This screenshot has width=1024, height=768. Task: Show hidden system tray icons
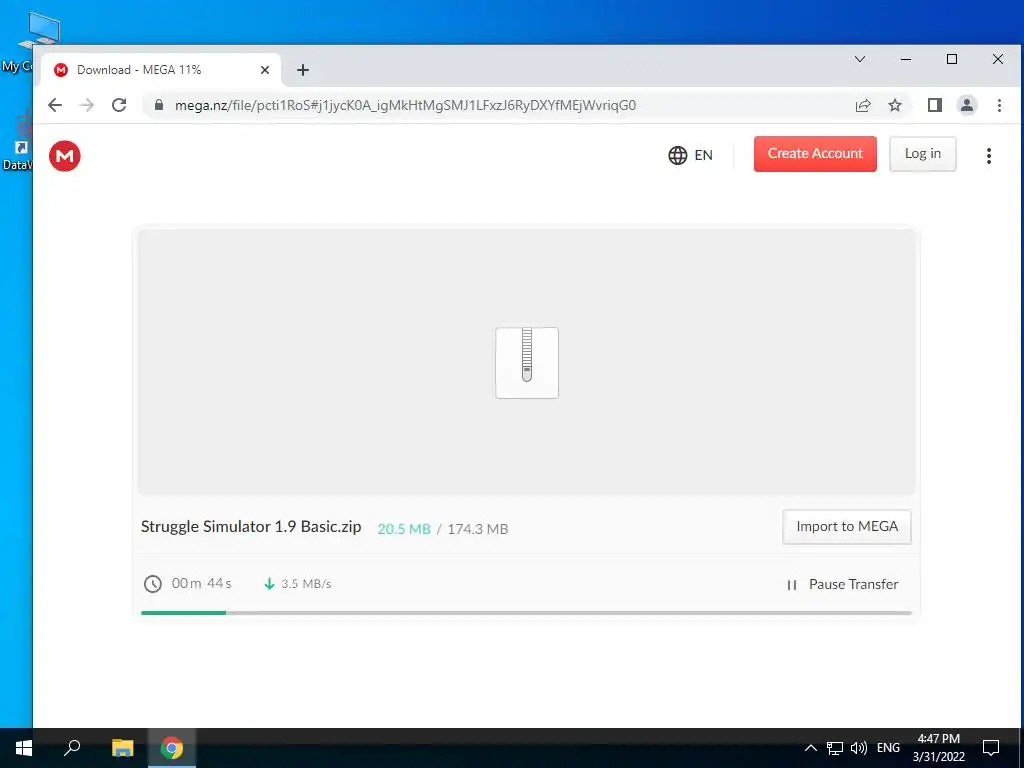[x=810, y=748]
